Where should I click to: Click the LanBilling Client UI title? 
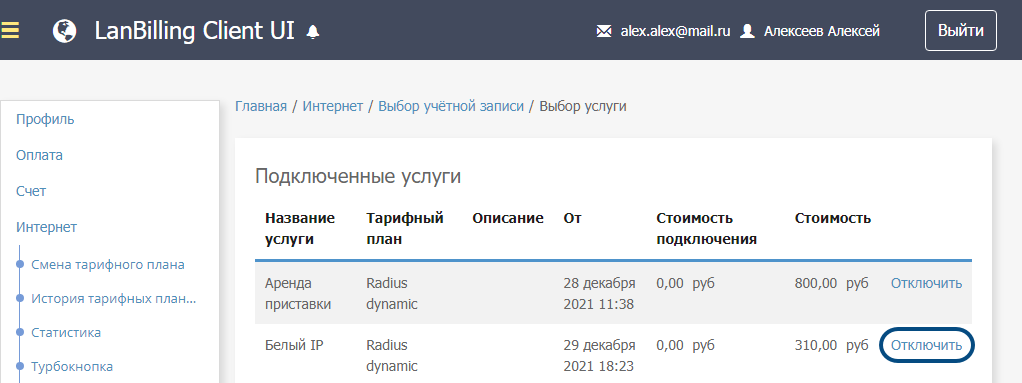(194, 31)
